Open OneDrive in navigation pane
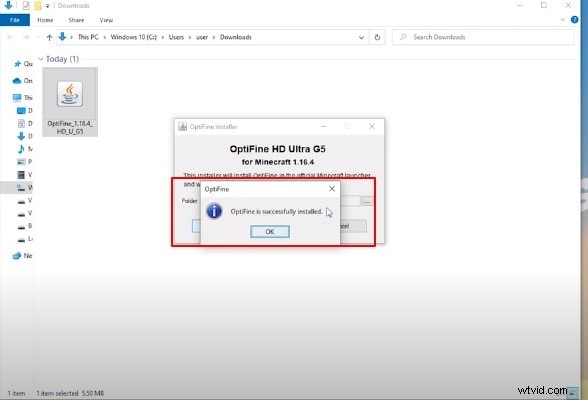Screen dimensions: 588x400 tap(22, 81)
